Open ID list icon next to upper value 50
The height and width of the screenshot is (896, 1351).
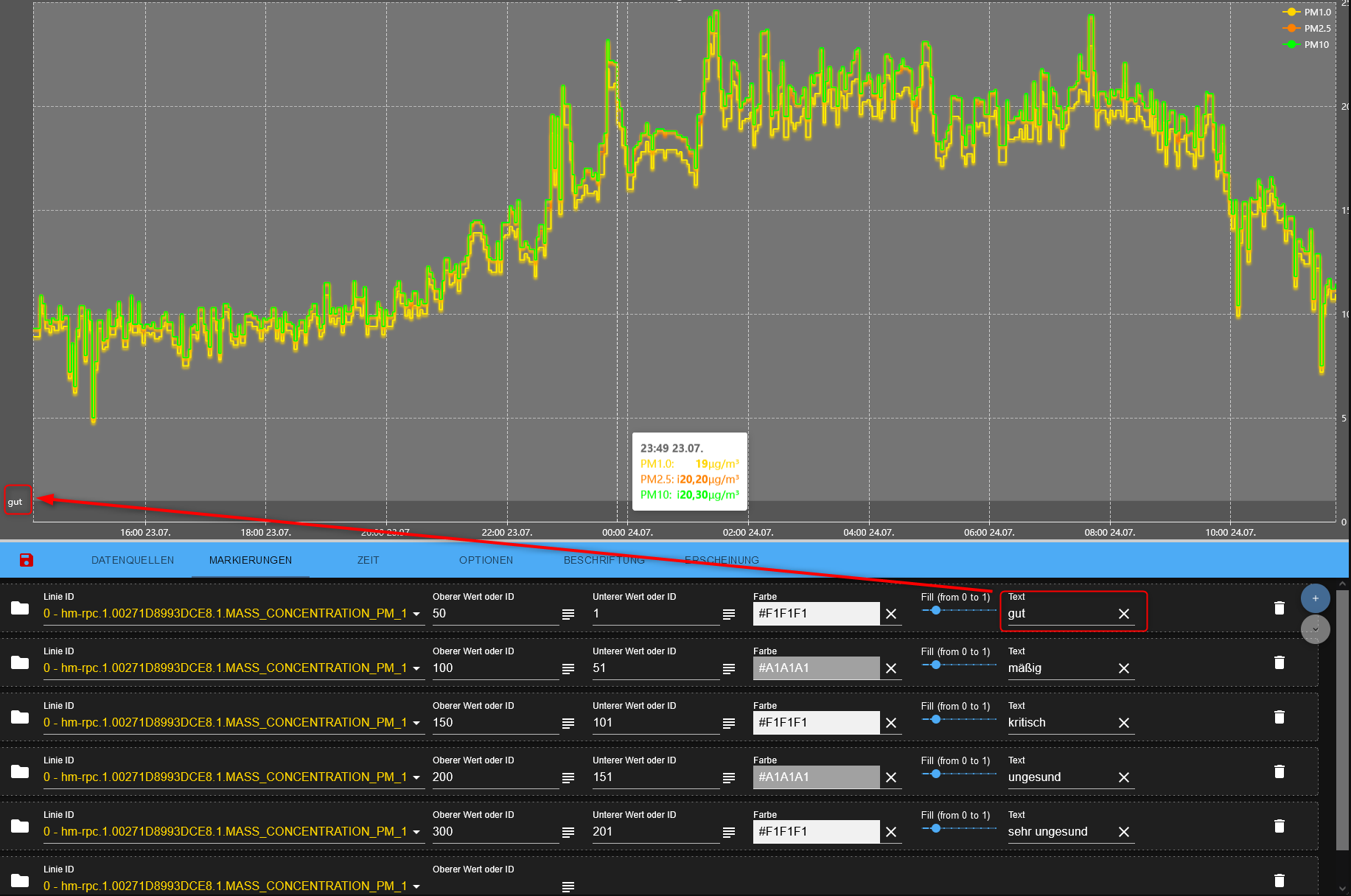568,614
